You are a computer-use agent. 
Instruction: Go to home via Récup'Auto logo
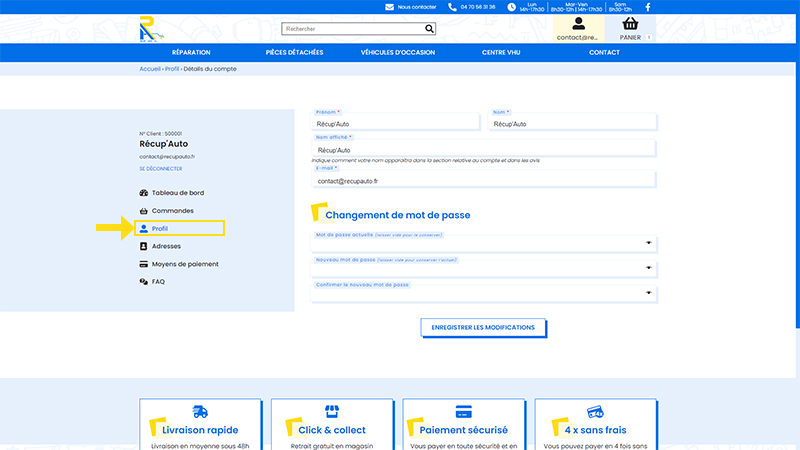pyautogui.click(x=152, y=29)
